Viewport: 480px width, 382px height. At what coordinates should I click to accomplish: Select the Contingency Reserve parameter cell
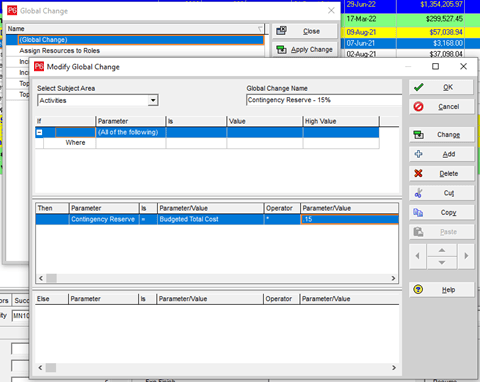point(104,219)
